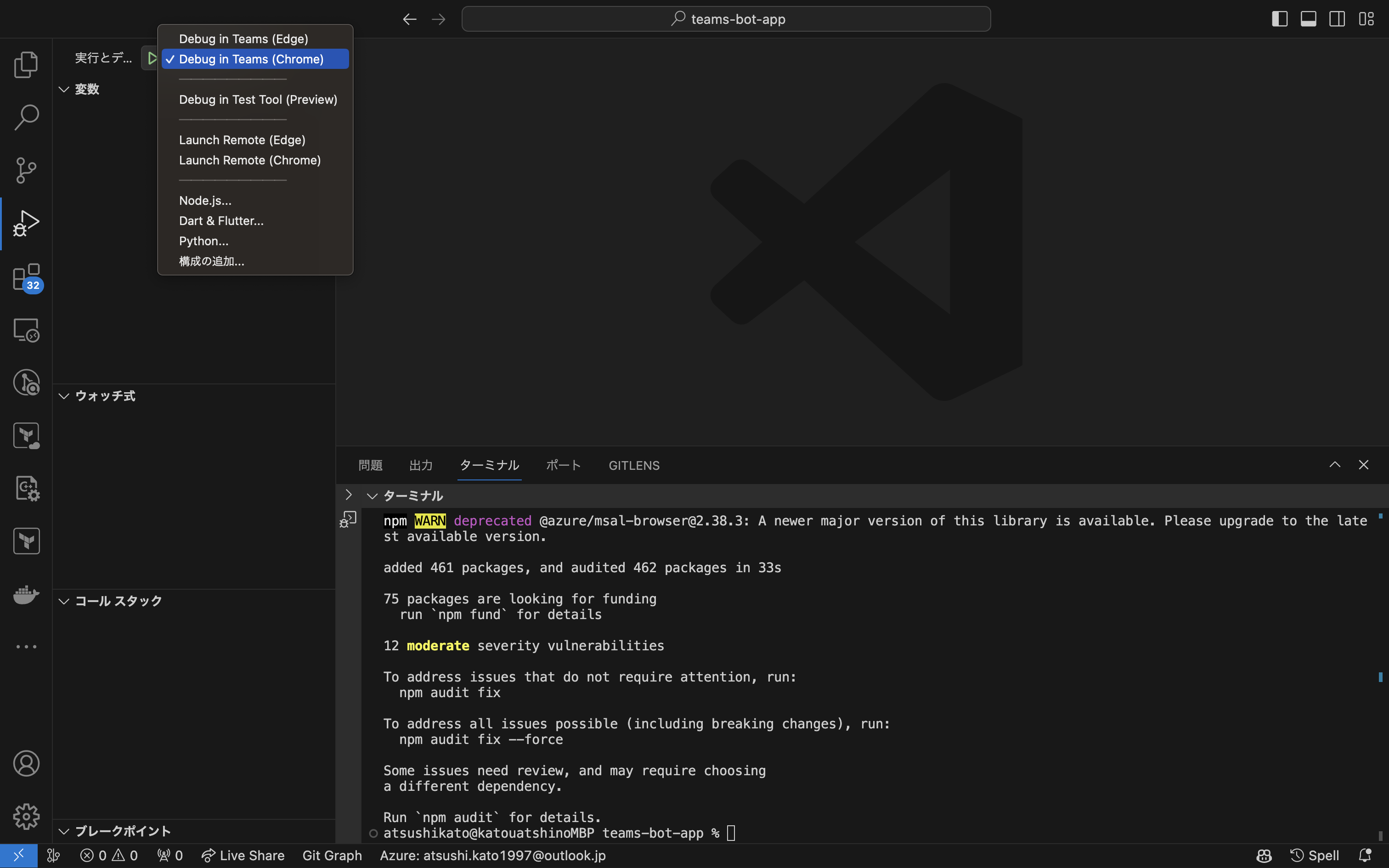
Task: Choose Node.js... from configuration list
Action: [255, 200]
